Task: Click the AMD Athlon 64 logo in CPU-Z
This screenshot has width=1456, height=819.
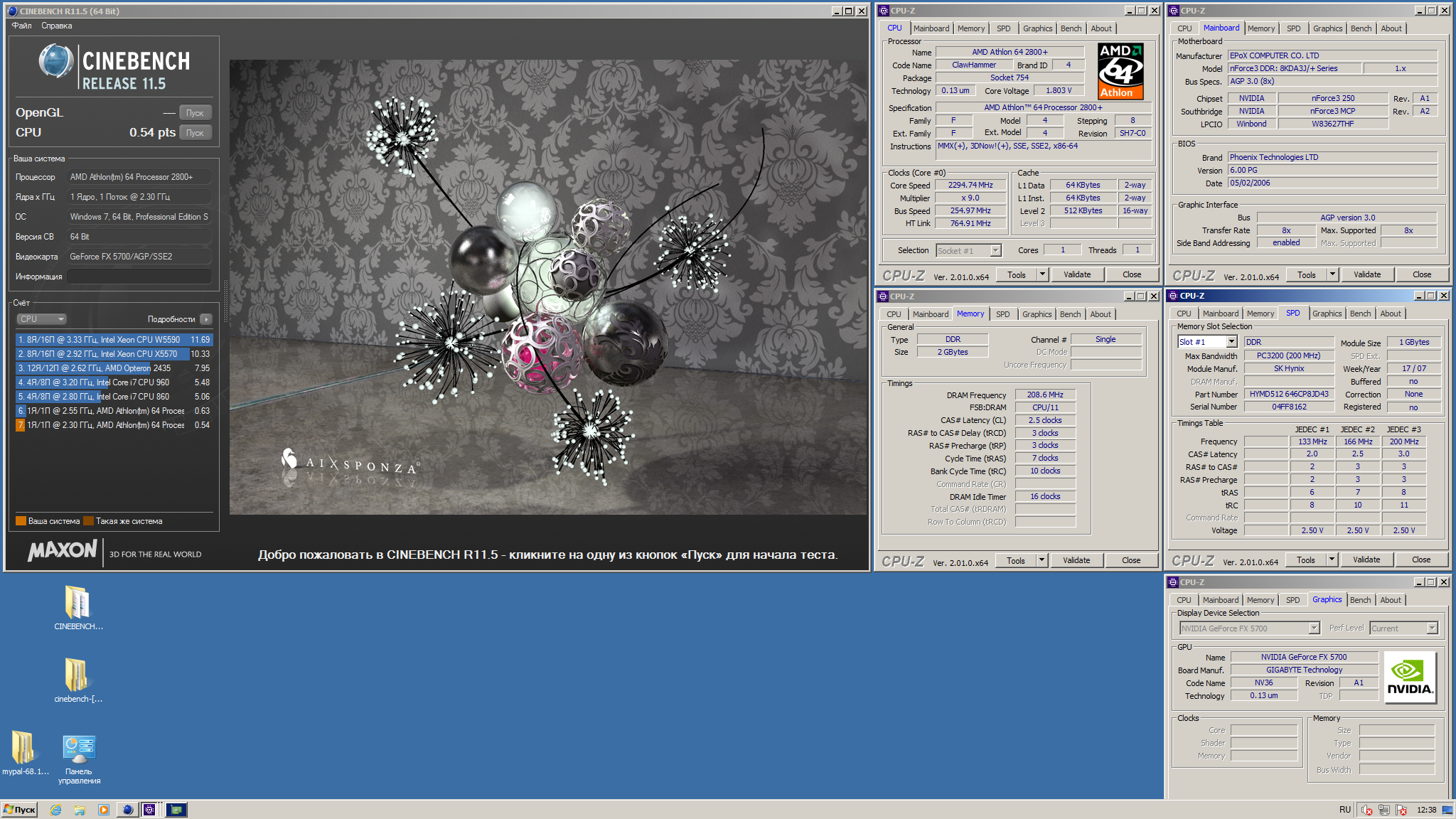Action: pos(1120,70)
